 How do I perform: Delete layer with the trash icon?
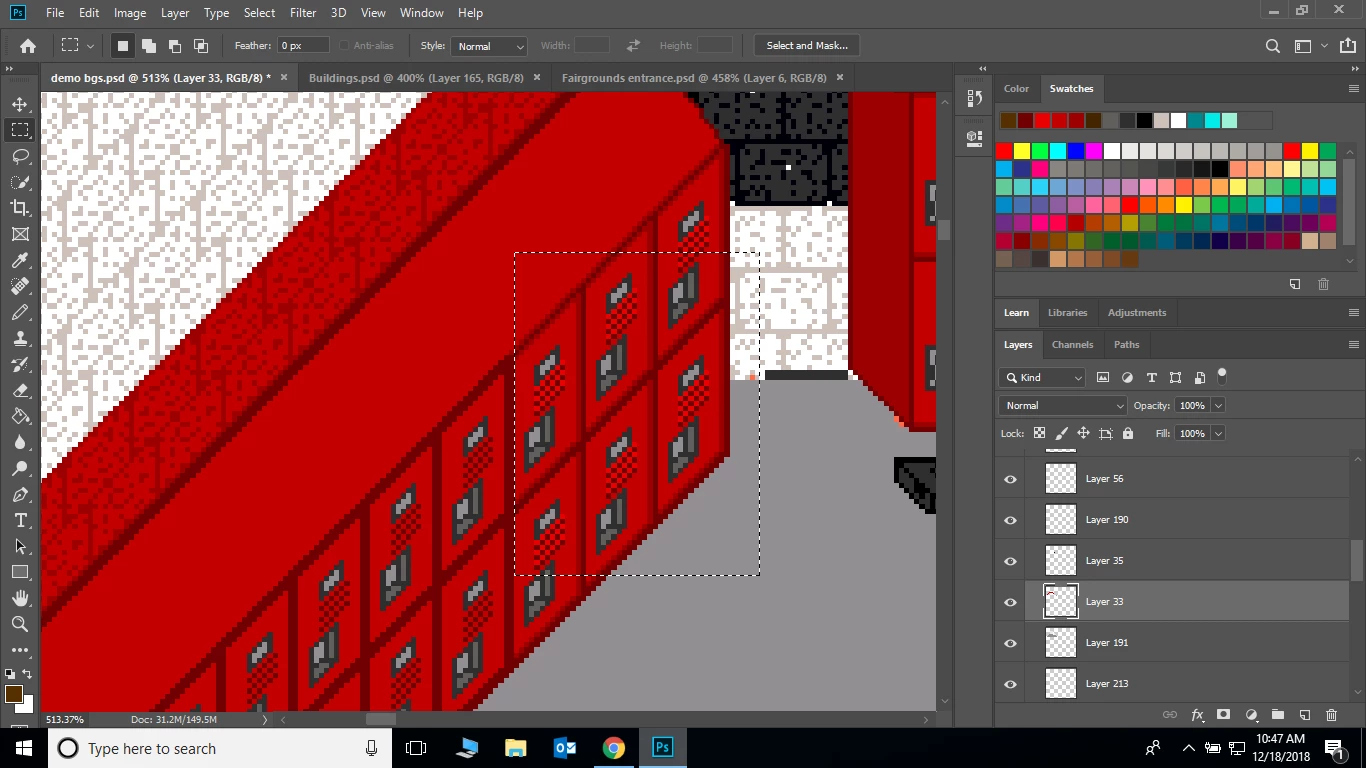(1331, 715)
